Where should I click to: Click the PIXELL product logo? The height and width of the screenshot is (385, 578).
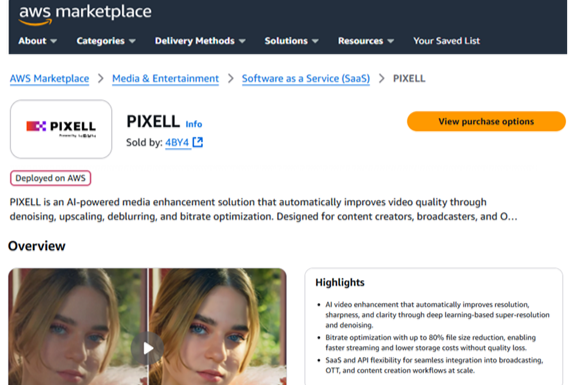click(x=61, y=129)
